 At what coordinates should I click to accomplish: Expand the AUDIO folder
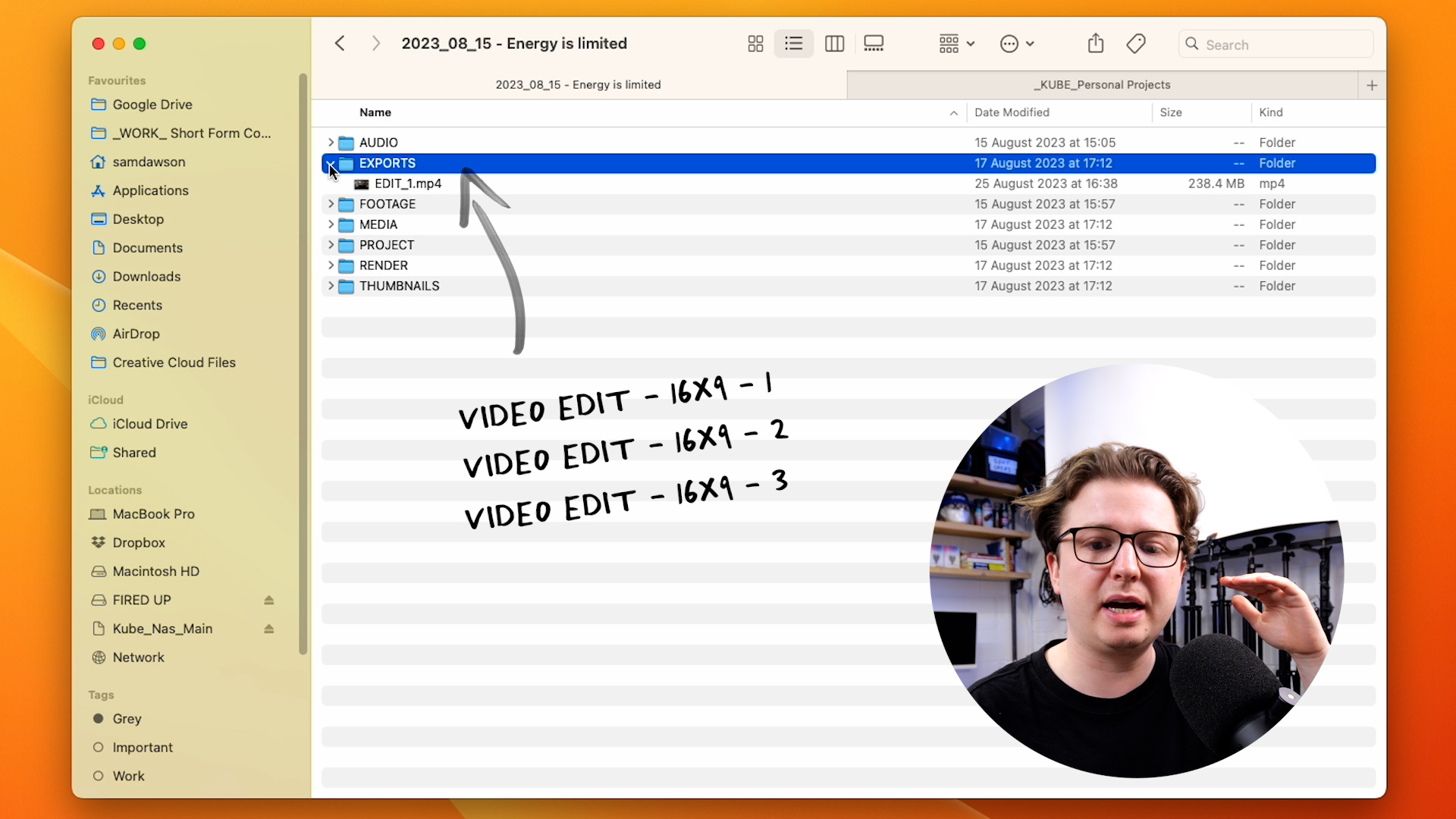[331, 143]
